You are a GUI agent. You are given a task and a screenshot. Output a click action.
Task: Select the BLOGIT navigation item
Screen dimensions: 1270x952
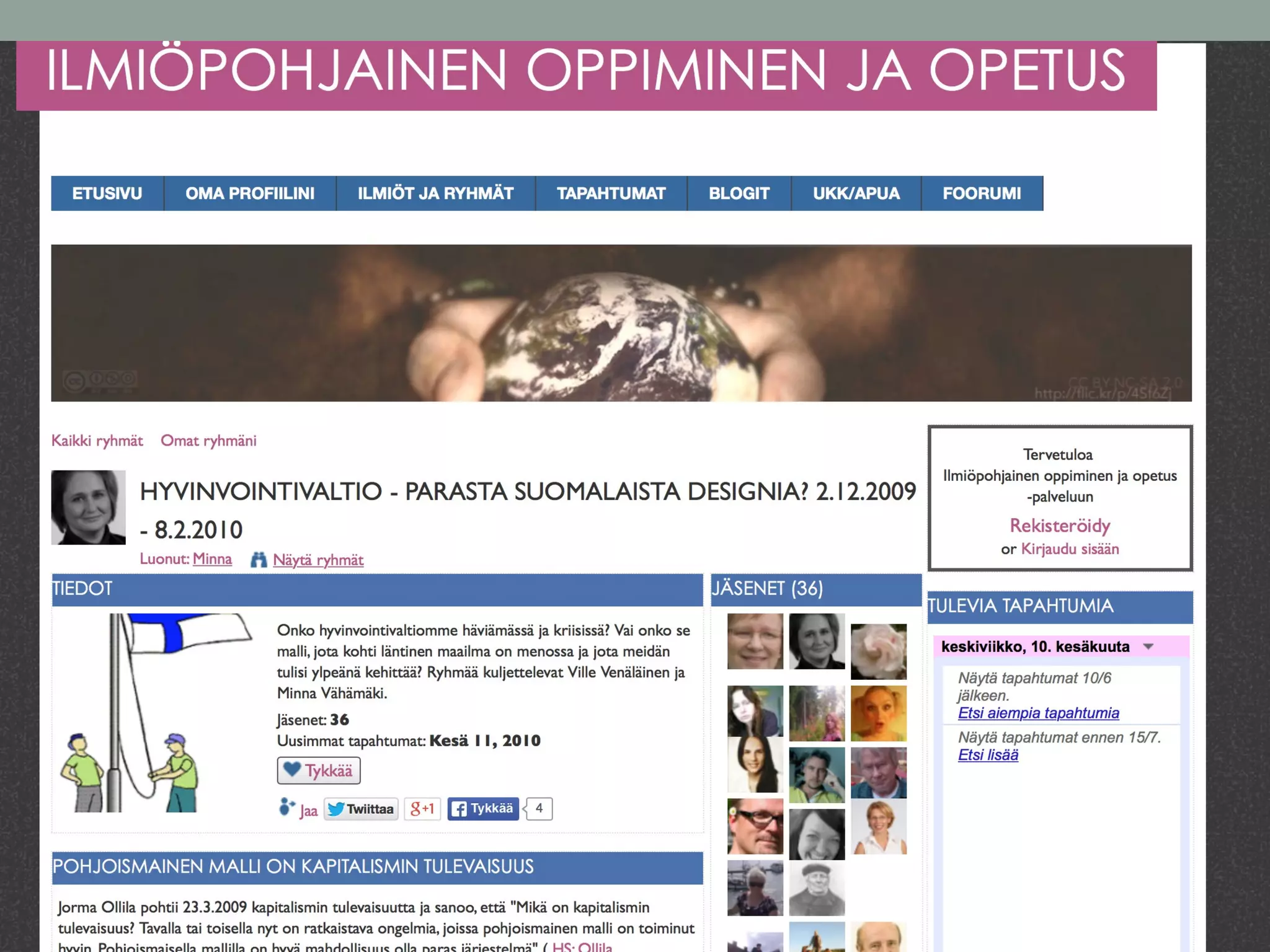739,193
